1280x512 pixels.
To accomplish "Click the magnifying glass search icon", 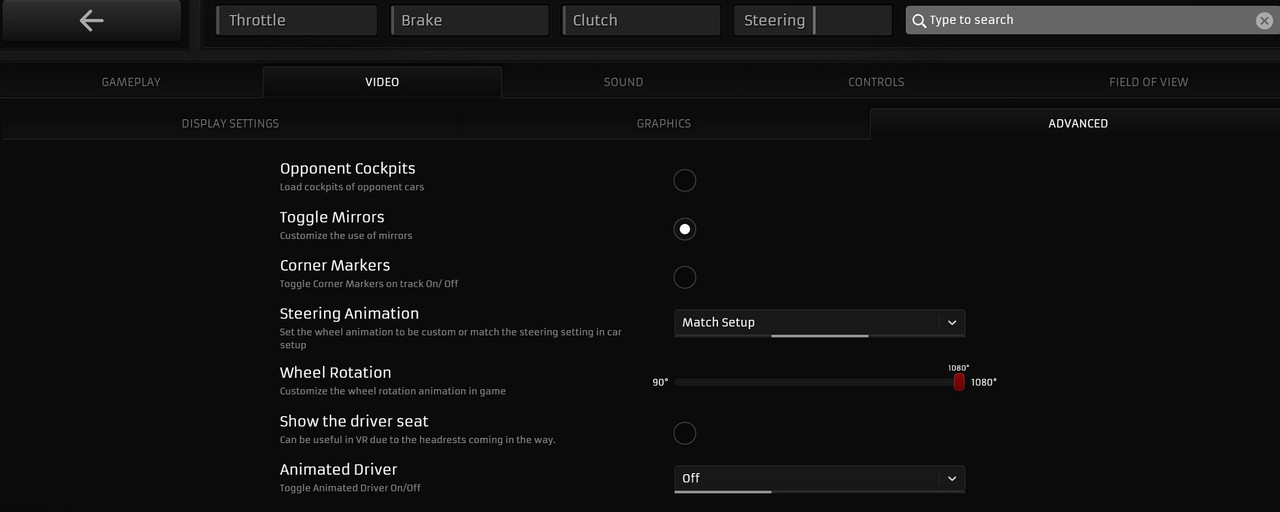I will [x=919, y=20].
